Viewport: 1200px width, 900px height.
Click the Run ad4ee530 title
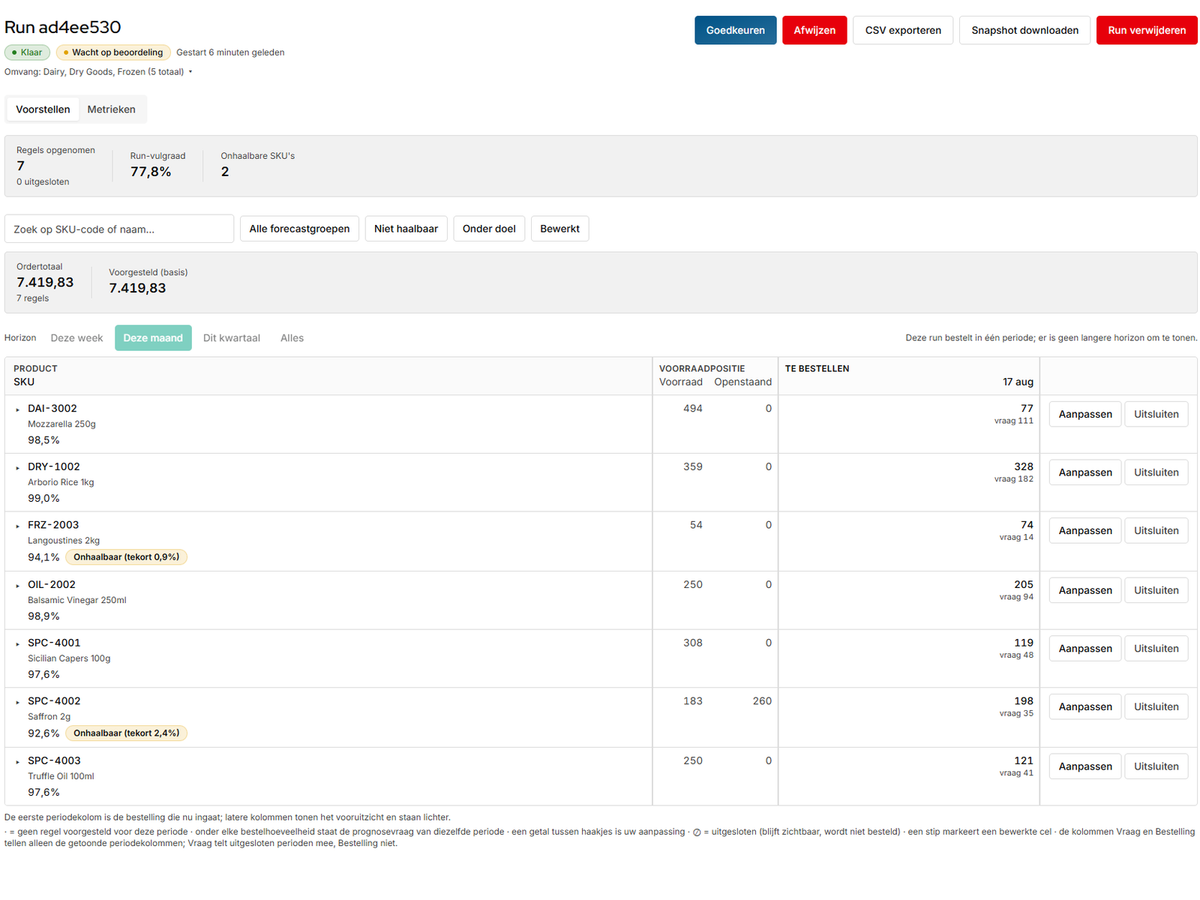pos(63,27)
